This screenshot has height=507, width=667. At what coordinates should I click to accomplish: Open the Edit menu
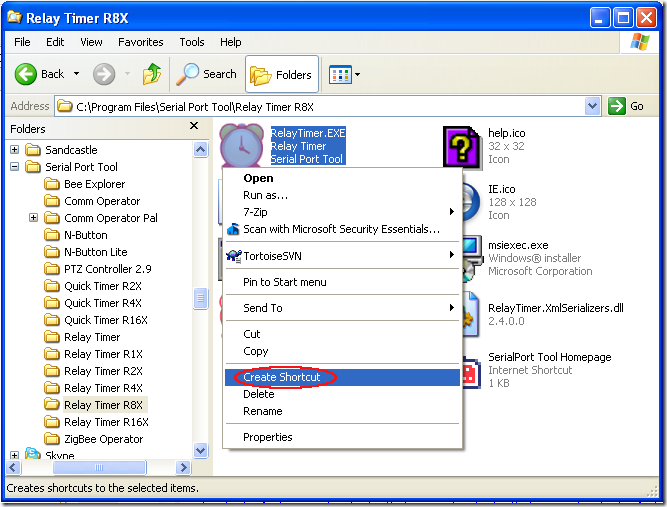55,42
